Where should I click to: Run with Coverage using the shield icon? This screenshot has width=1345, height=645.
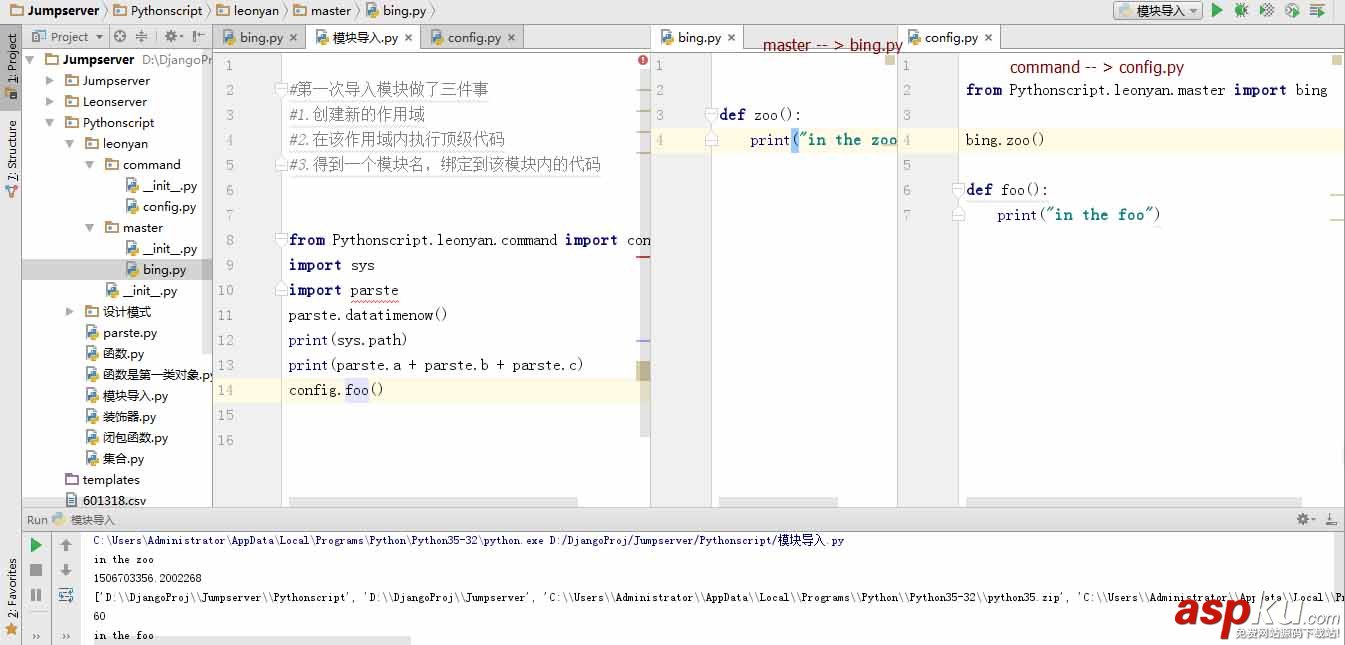(x=1266, y=10)
